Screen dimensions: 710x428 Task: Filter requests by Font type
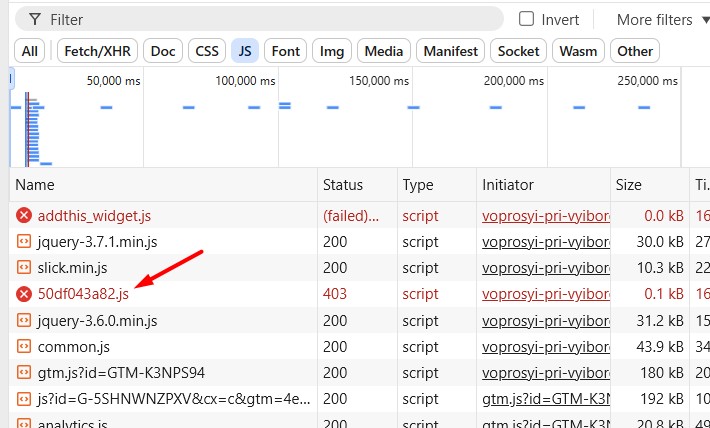pyautogui.click(x=286, y=51)
